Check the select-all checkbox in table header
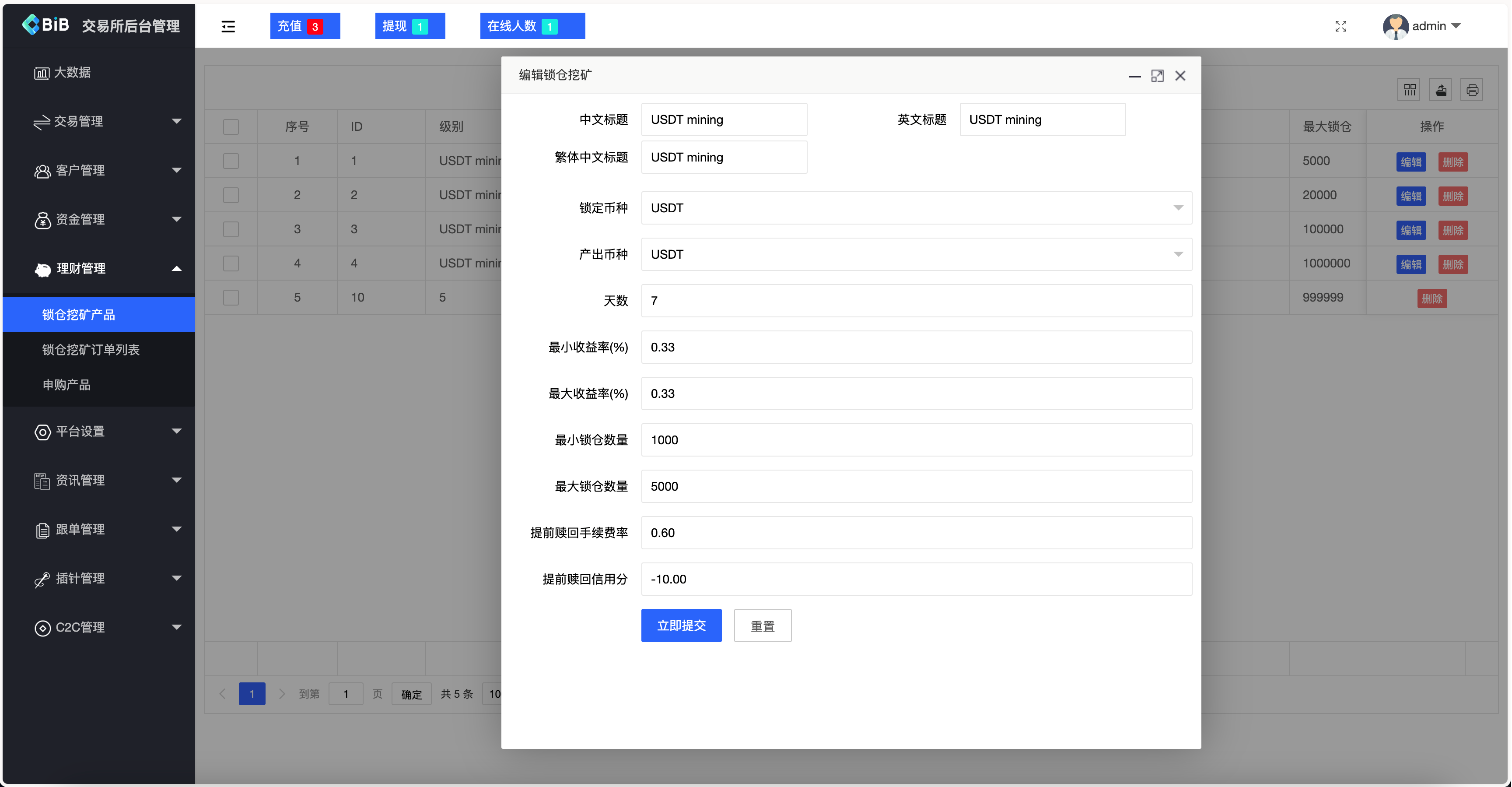Image resolution: width=1512 pixels, height=787 pixels. coord(231,126)
